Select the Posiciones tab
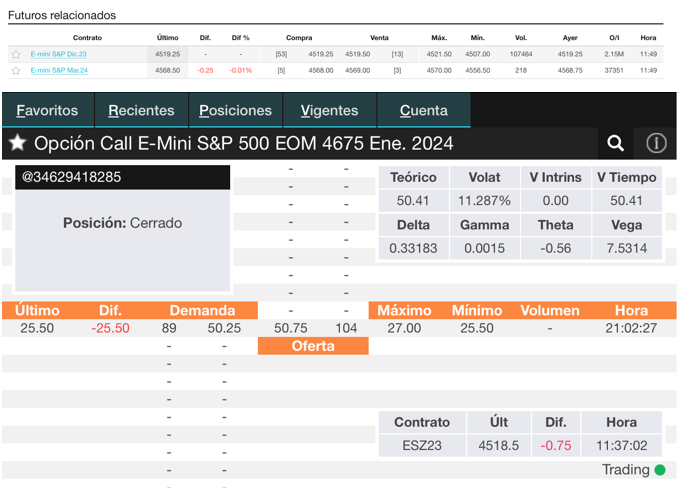The width and height of the screenshot is (691, 488). [x=235, y=110]
